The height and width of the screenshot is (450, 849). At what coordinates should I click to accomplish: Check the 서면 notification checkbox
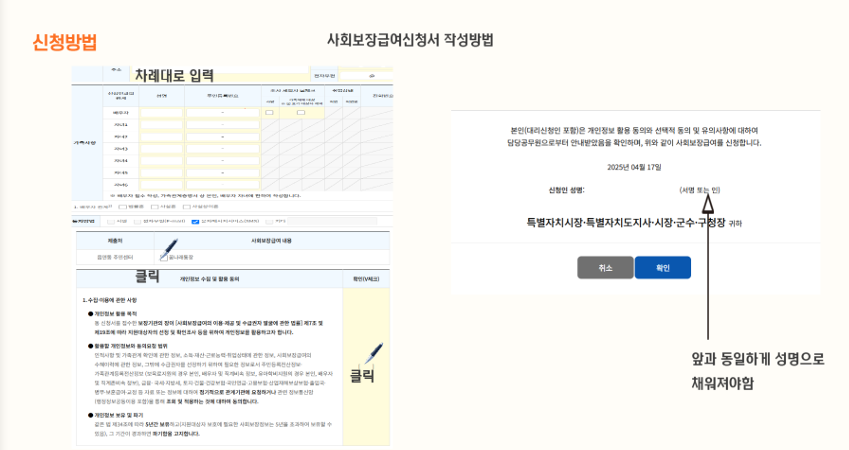[x=111, y=221]
